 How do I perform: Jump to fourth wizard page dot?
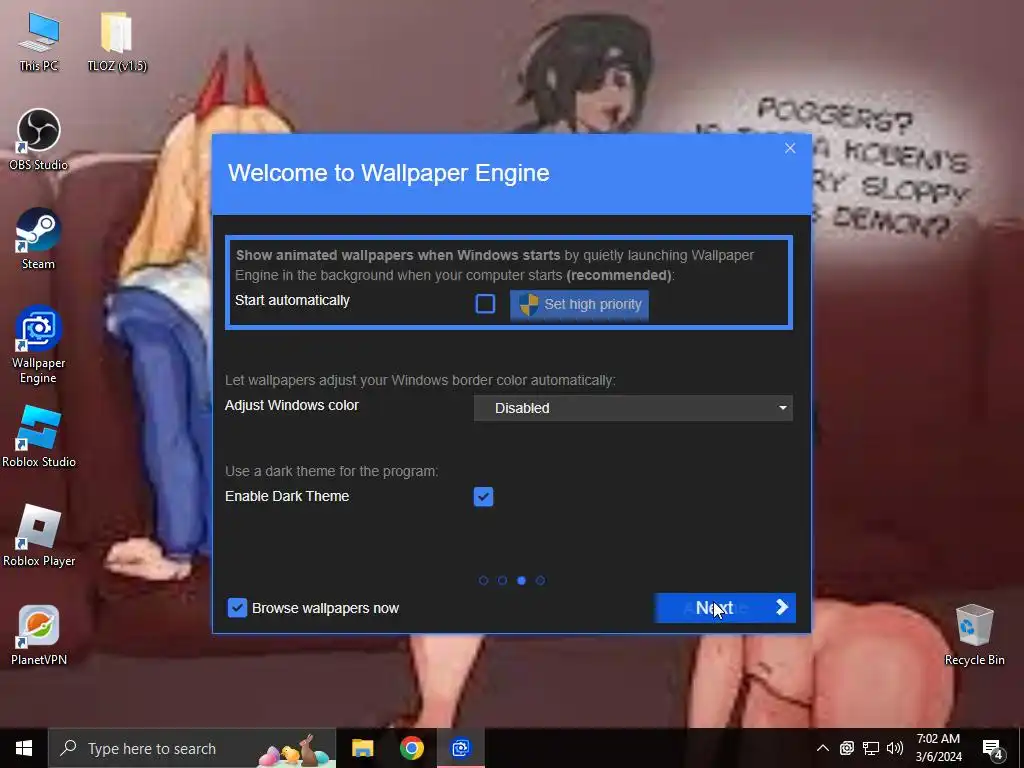(x=540, y=581)
